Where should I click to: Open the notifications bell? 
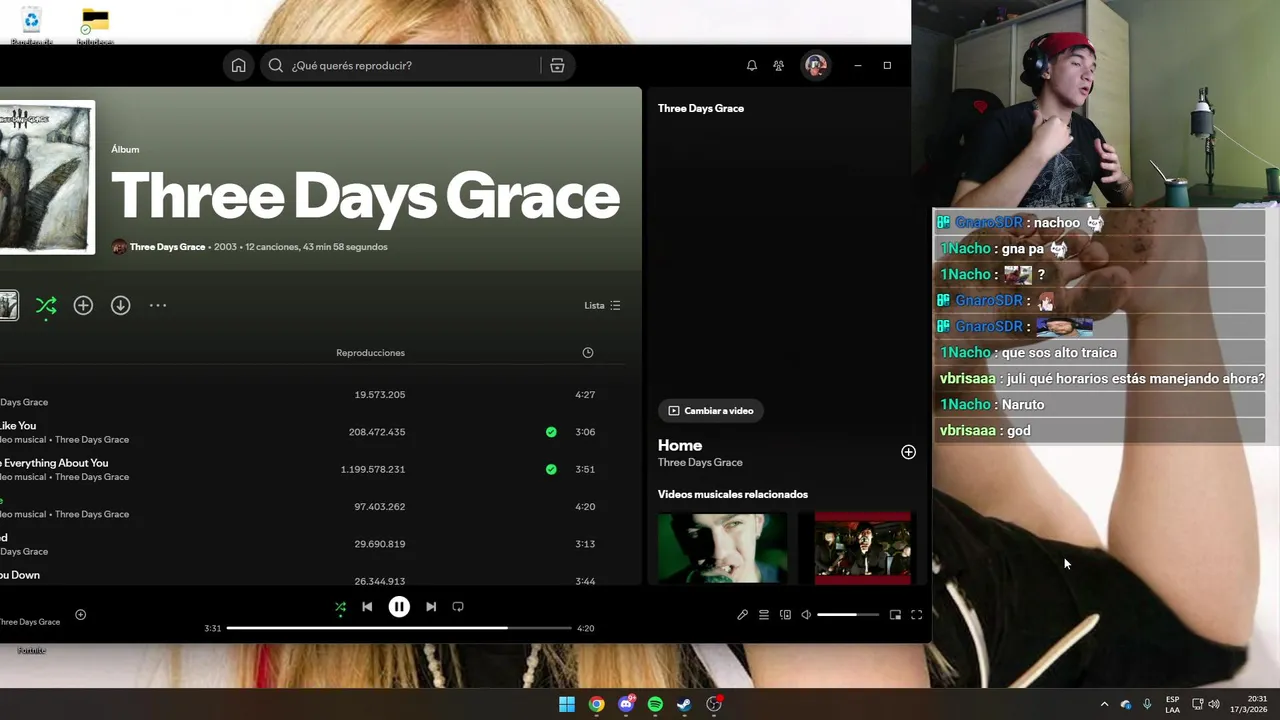click(x=751, y=65)
